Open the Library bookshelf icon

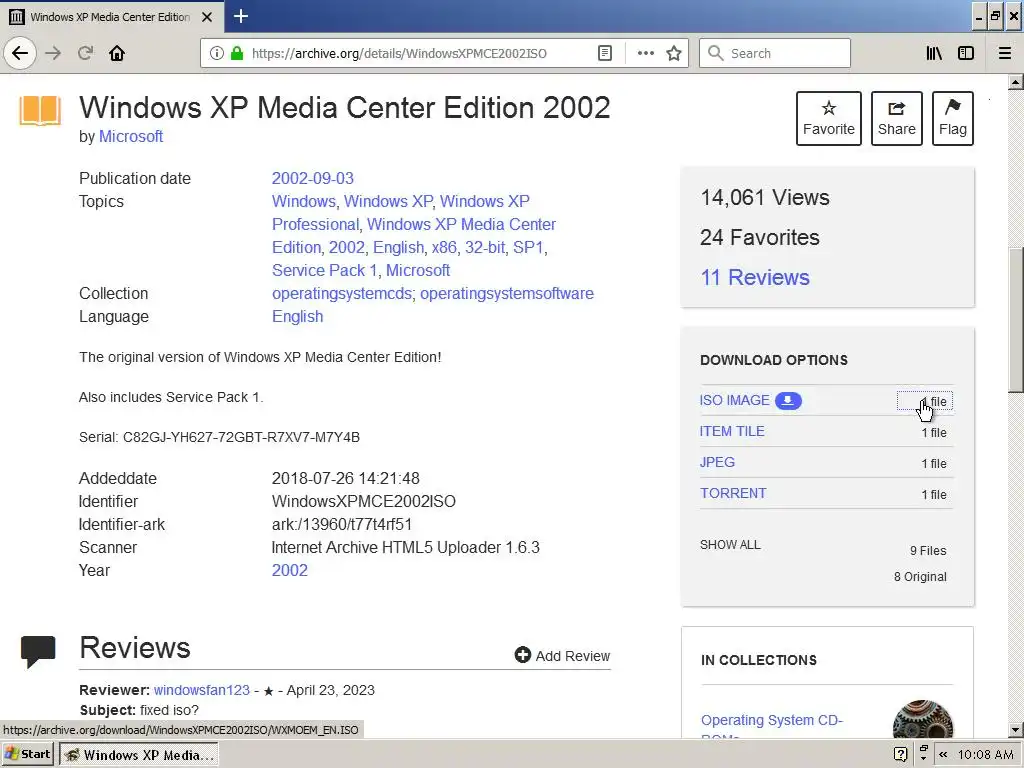click(x=934, y=53)
